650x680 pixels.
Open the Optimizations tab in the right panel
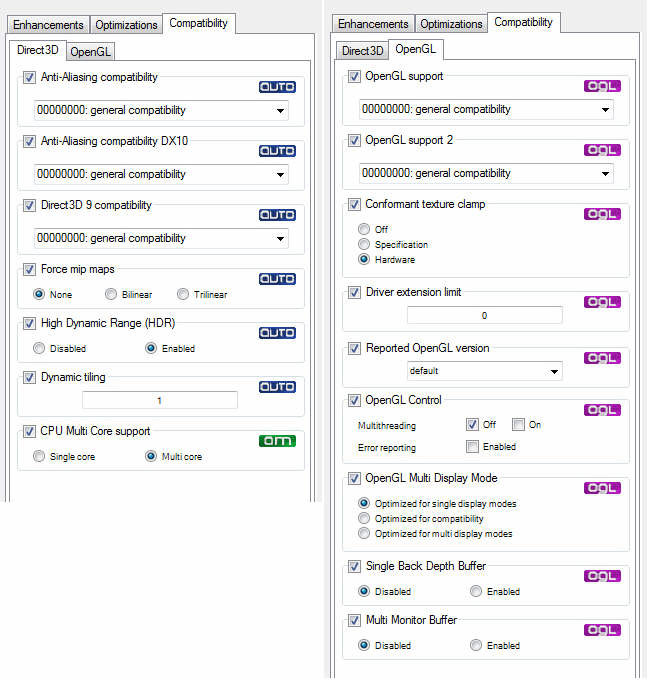[x=451, y=24]
